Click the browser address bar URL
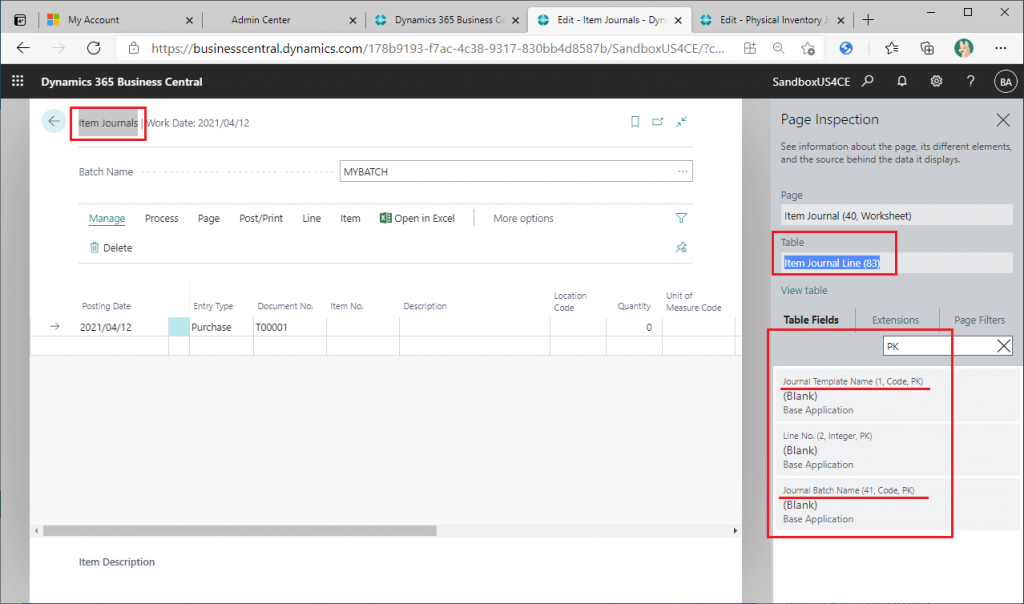The width and height of the screenshot is (1024, 604). click(438, 48)
